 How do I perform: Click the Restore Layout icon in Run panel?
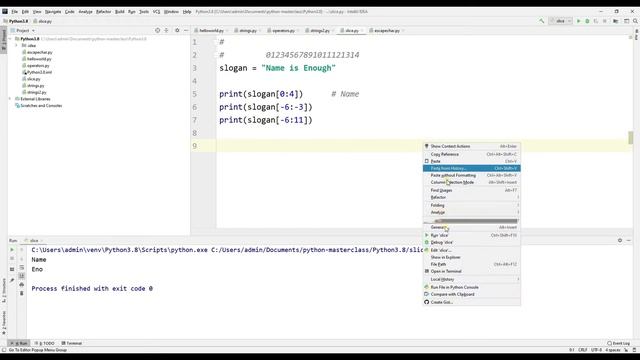(12, 269)
